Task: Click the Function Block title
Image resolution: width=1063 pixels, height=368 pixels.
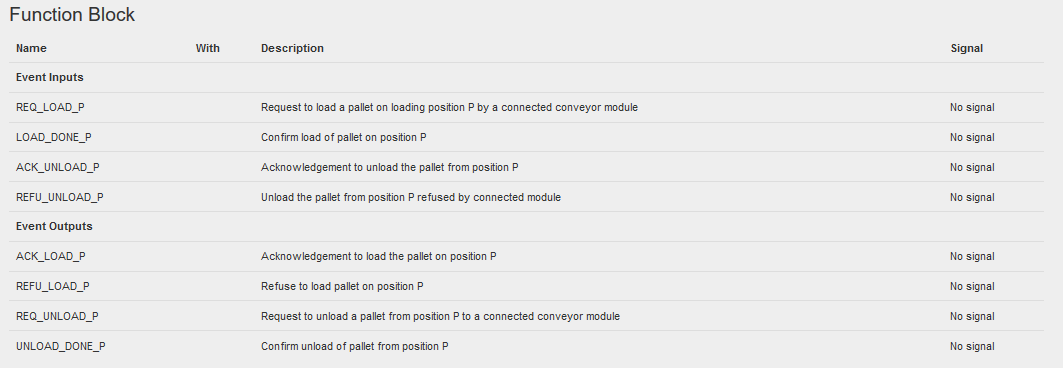Action: pos(72,15)
